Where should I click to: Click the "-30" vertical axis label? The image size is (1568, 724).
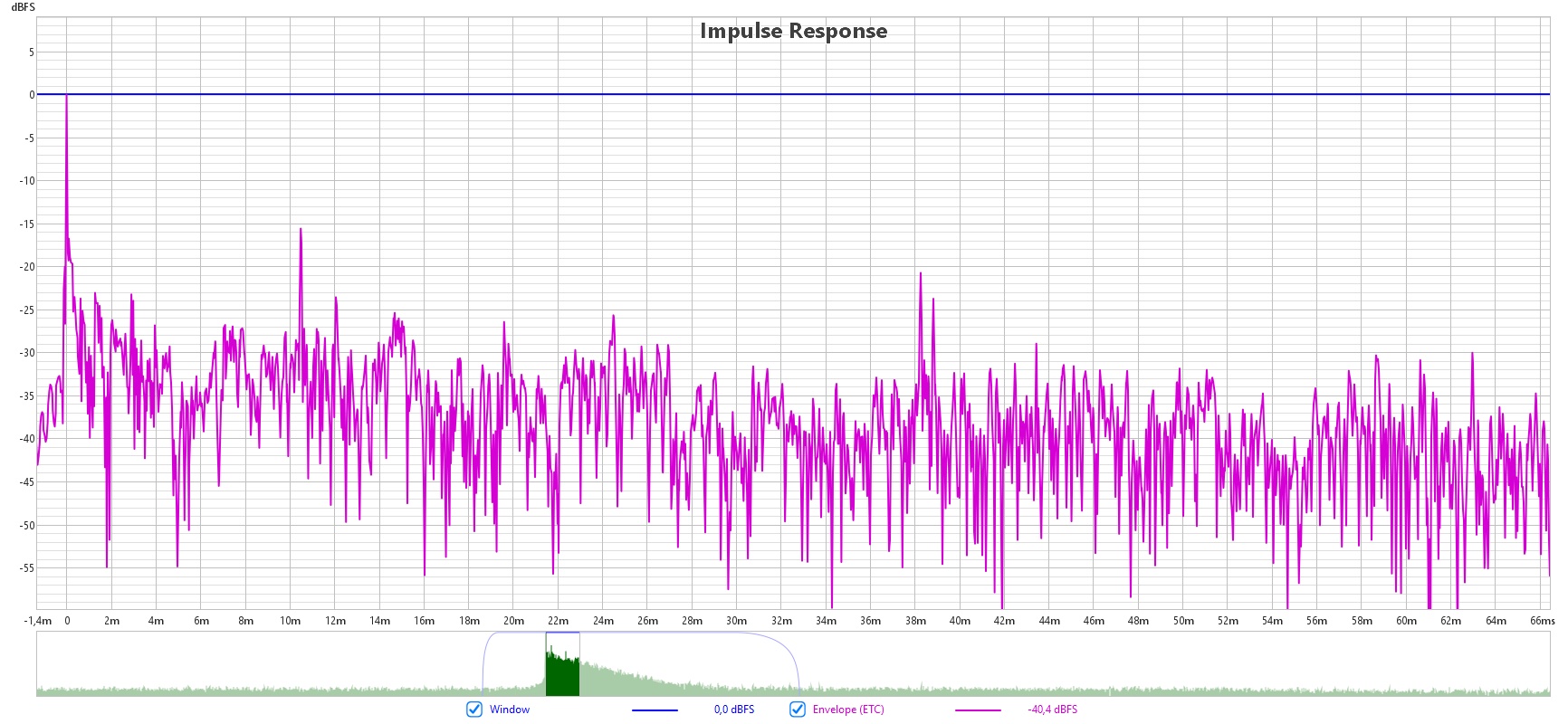27,353
